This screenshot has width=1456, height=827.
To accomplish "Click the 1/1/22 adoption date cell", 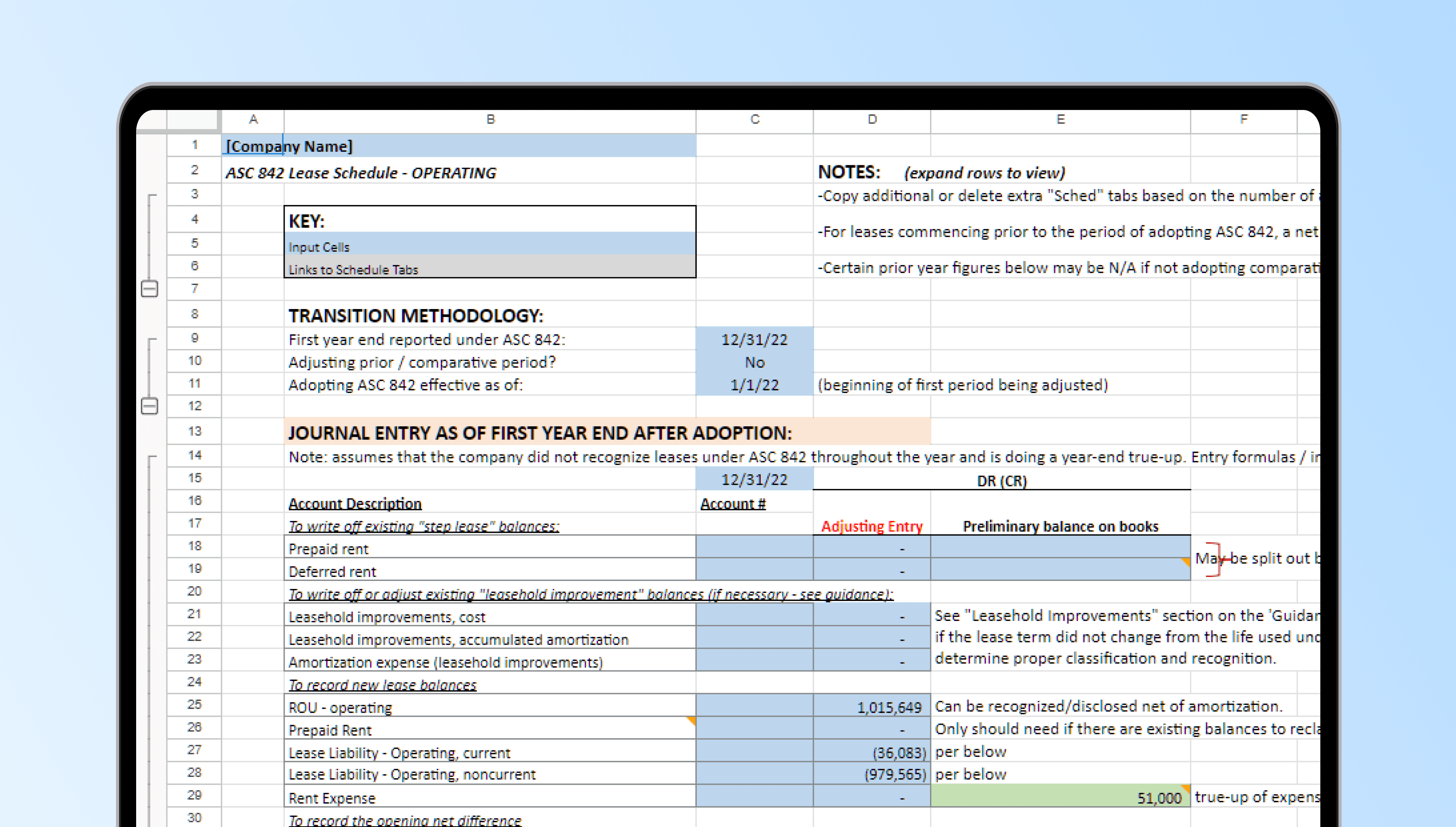I will tap(755, 384).
